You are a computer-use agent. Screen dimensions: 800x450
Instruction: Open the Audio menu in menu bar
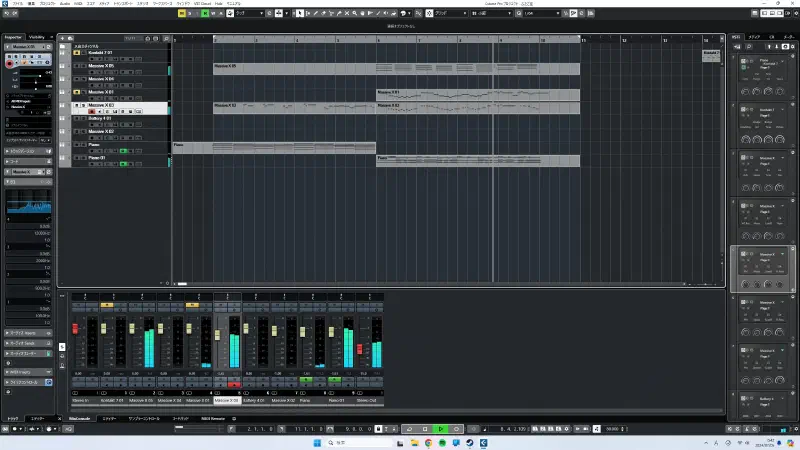point(65,3)
